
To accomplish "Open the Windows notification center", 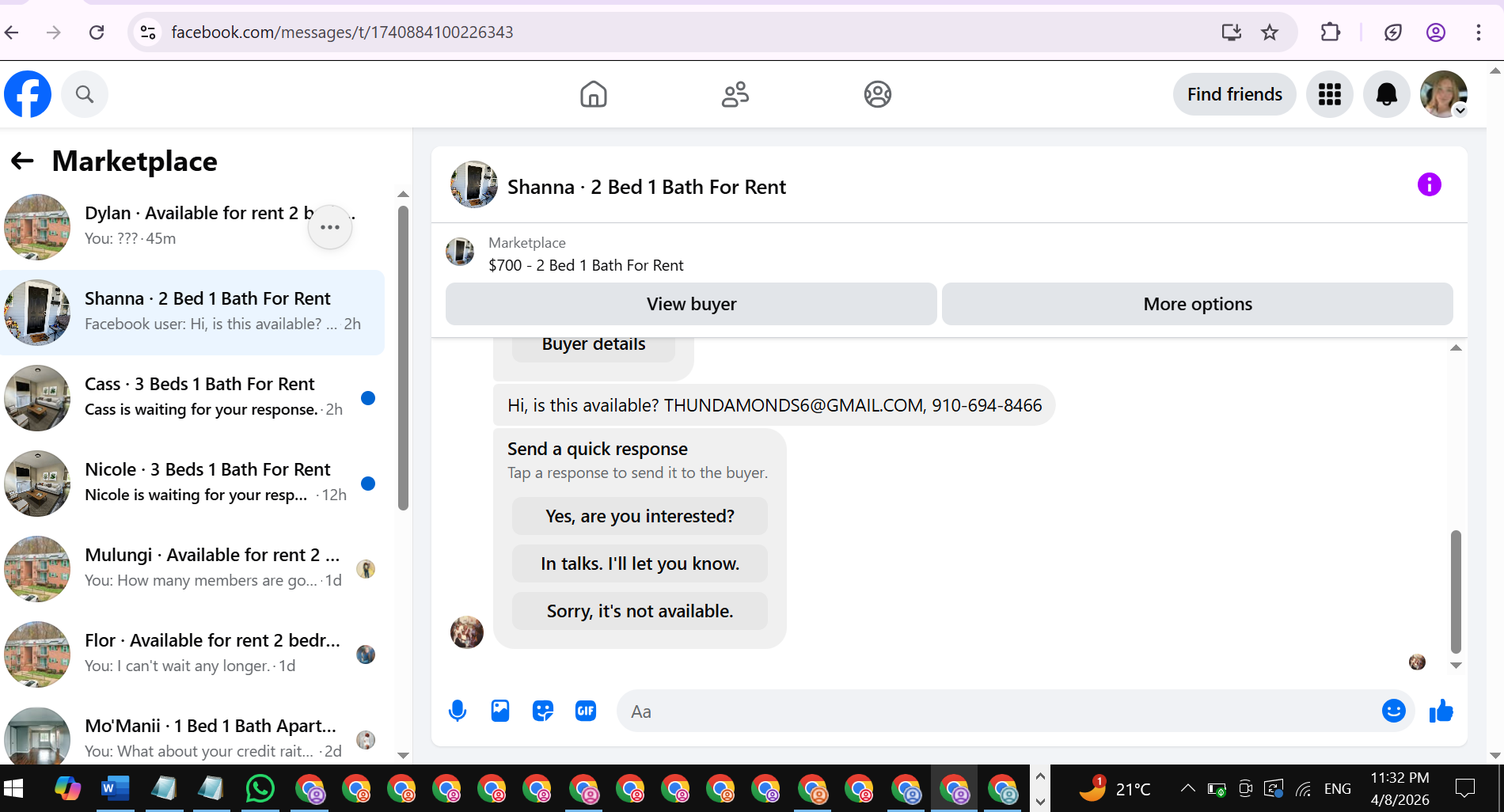I will tap(1465, 788).
